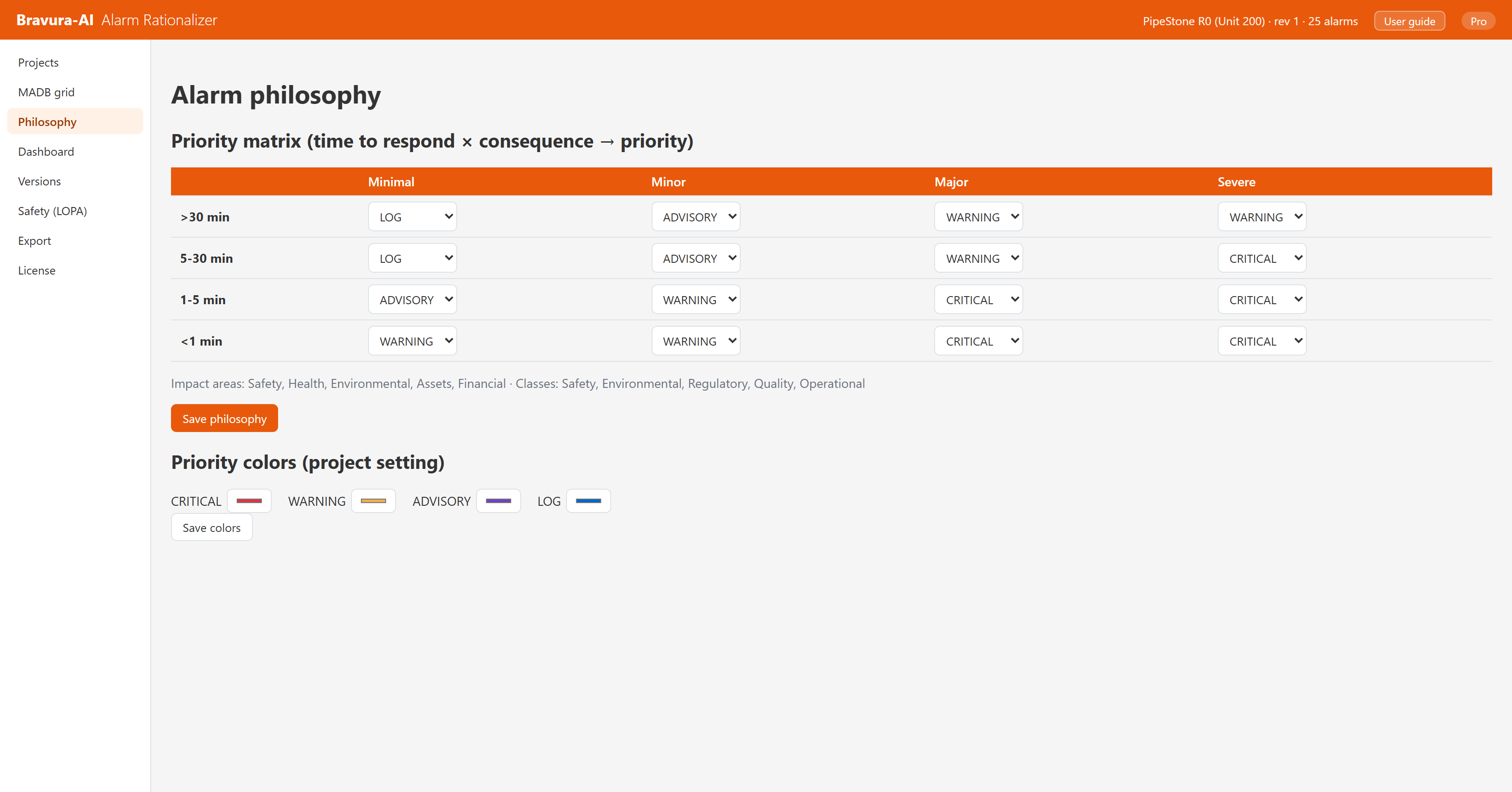This screenshot has height=792, width=1512.
Task: Click the Bravura-AI brand title
Action: click(55, 20)
